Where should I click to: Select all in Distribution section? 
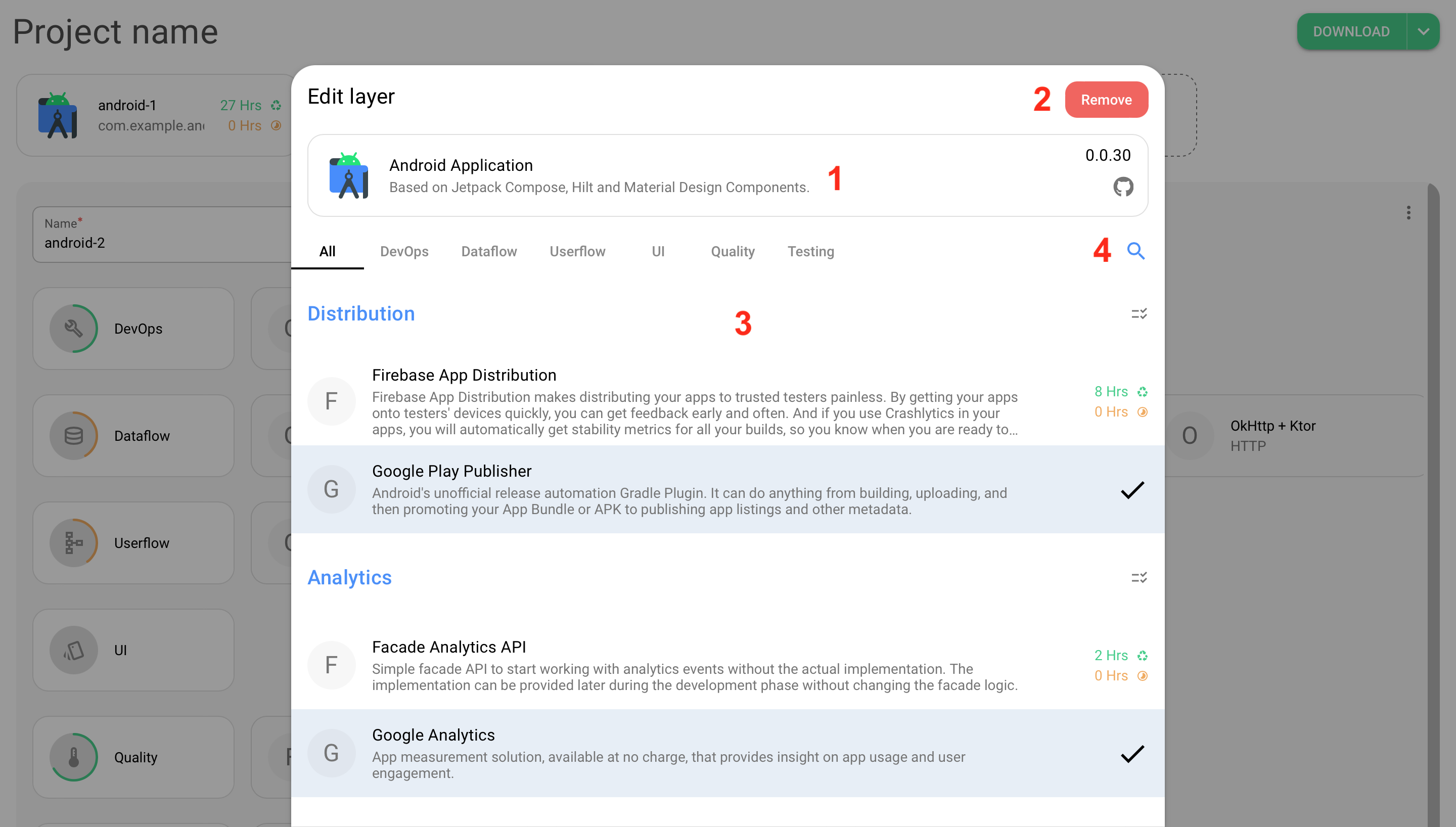[x=1139, y=313]
